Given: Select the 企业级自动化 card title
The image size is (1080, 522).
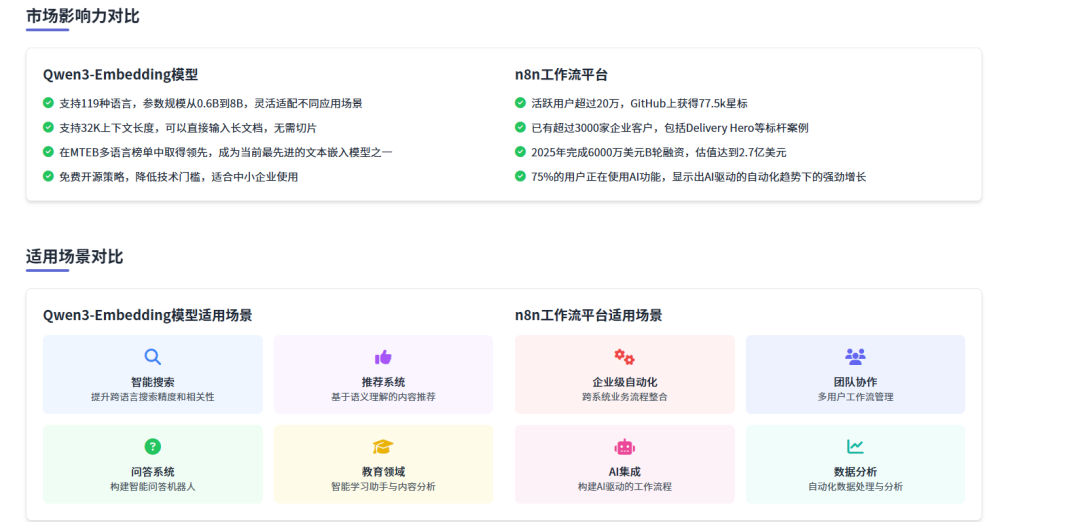Looking at the screenshot, I should [625, 382].
